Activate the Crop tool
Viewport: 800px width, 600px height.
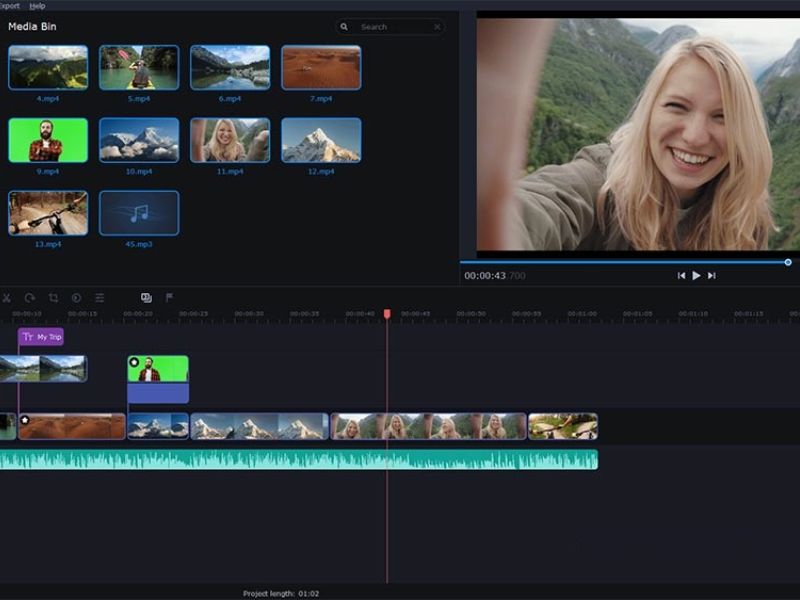pos(53,298)
